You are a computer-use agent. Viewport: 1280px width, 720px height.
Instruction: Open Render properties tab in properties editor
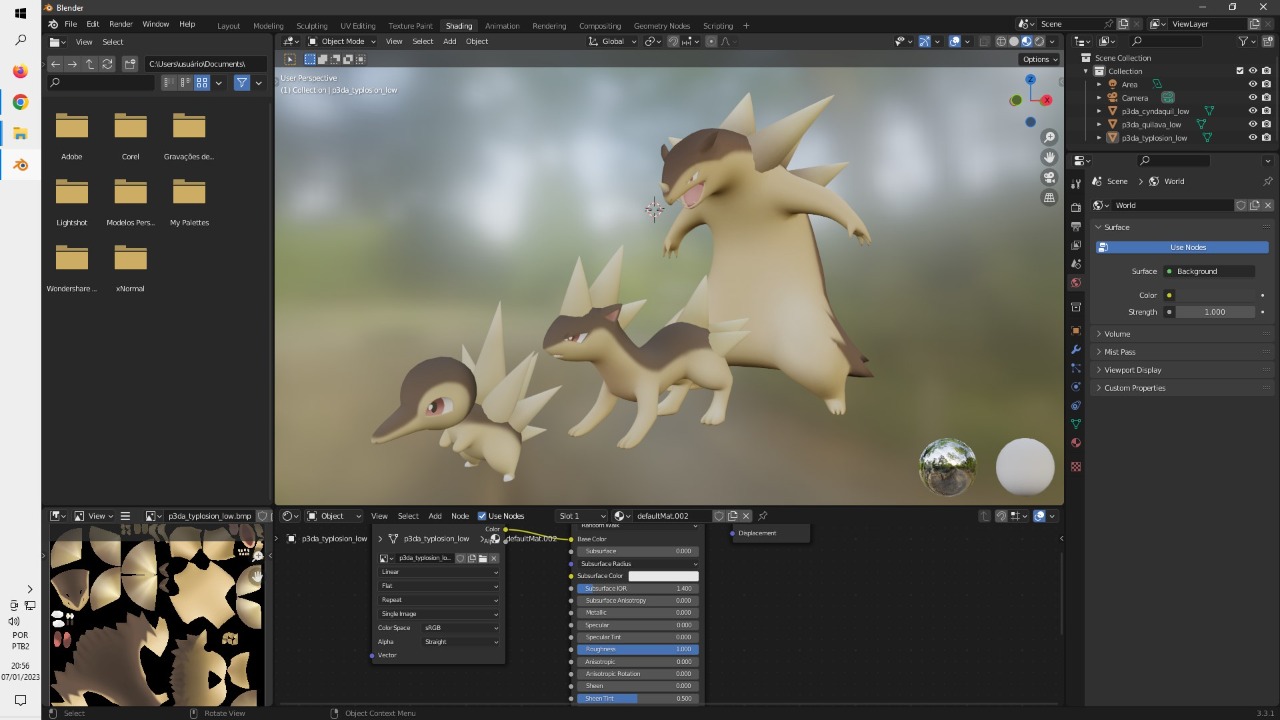tap(1076, 207)
